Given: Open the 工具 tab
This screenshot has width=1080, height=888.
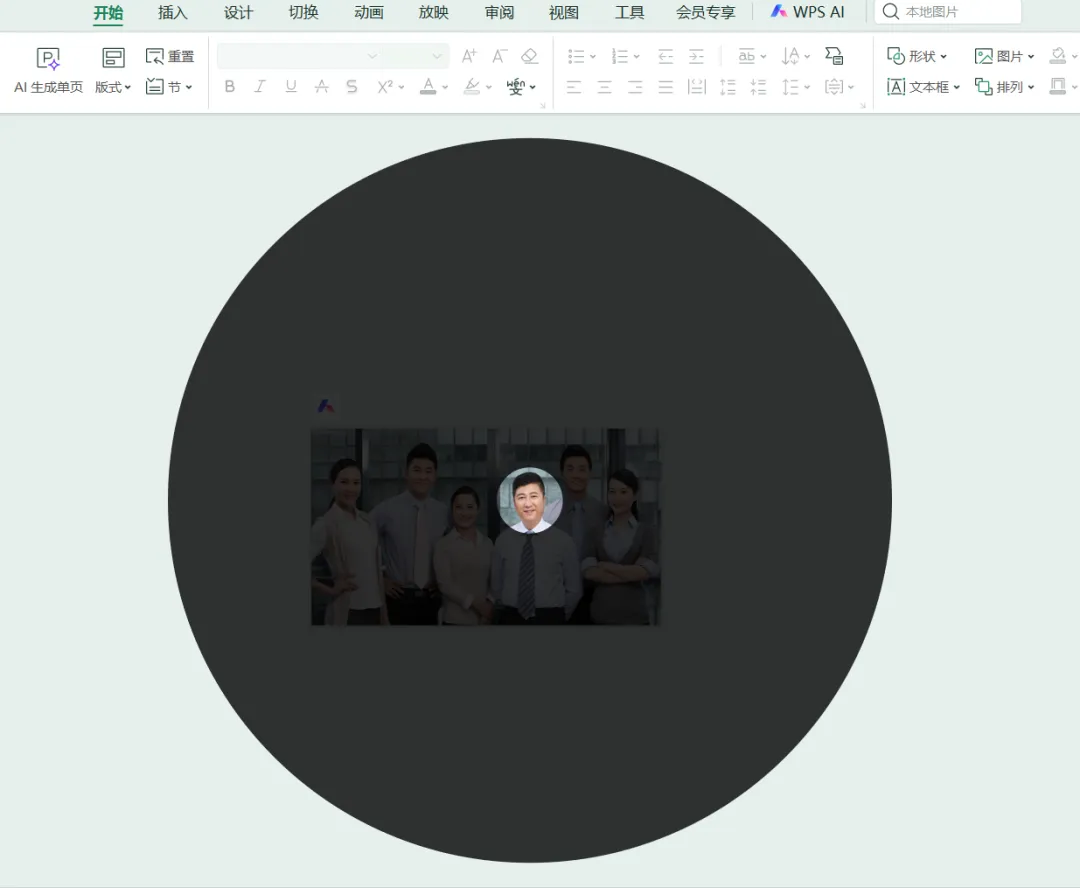Looking at the screenshot, I should 629,12.
